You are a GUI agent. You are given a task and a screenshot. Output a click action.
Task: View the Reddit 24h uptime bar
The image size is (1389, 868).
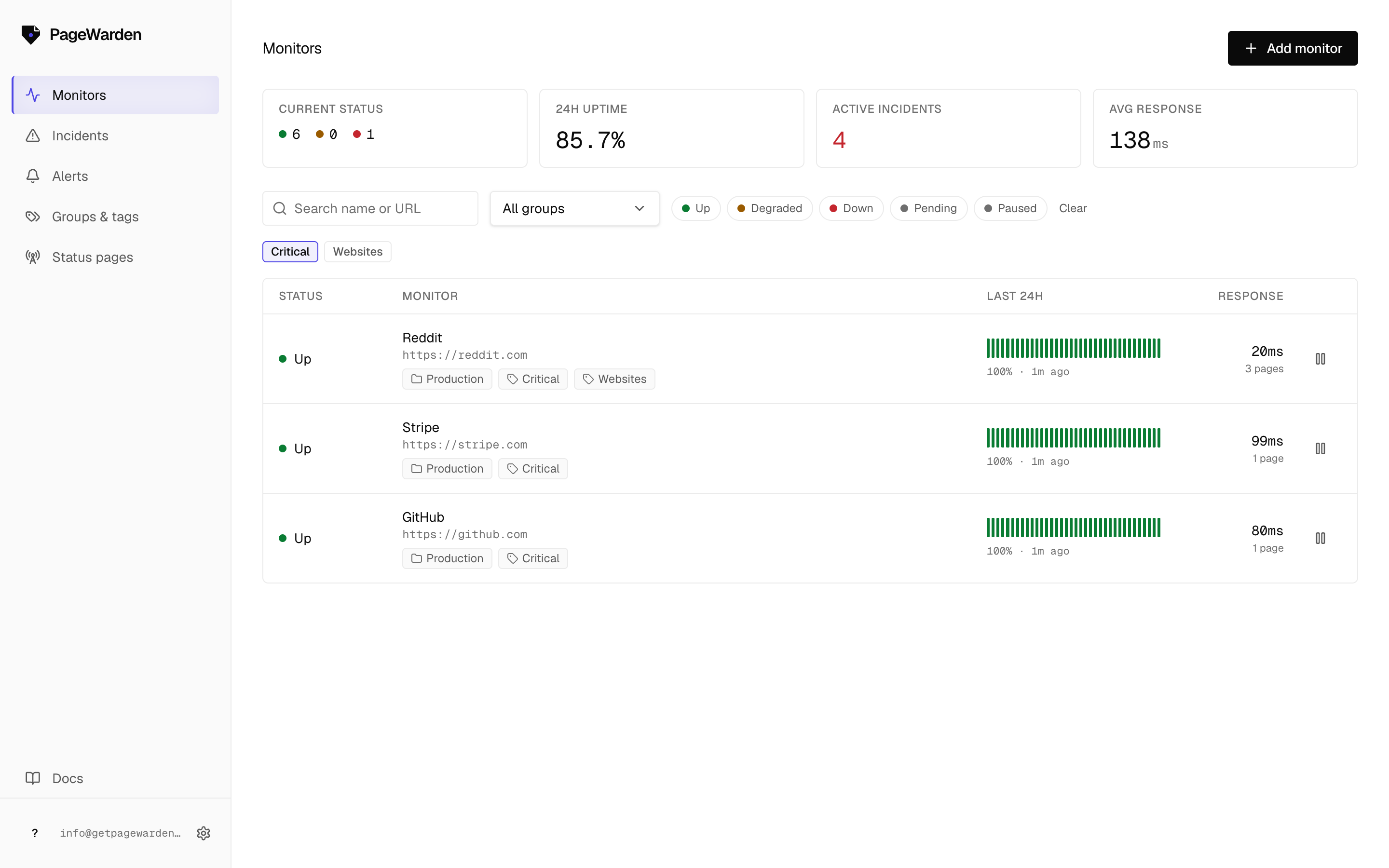click(1073, 349)
